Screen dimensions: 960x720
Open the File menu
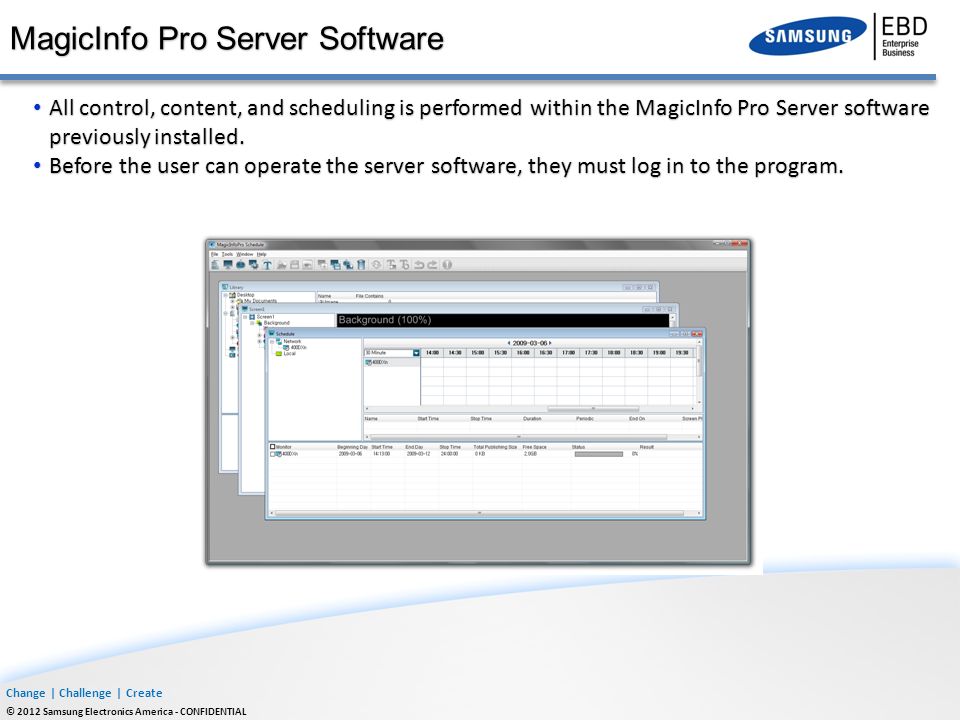coord(214,254)
